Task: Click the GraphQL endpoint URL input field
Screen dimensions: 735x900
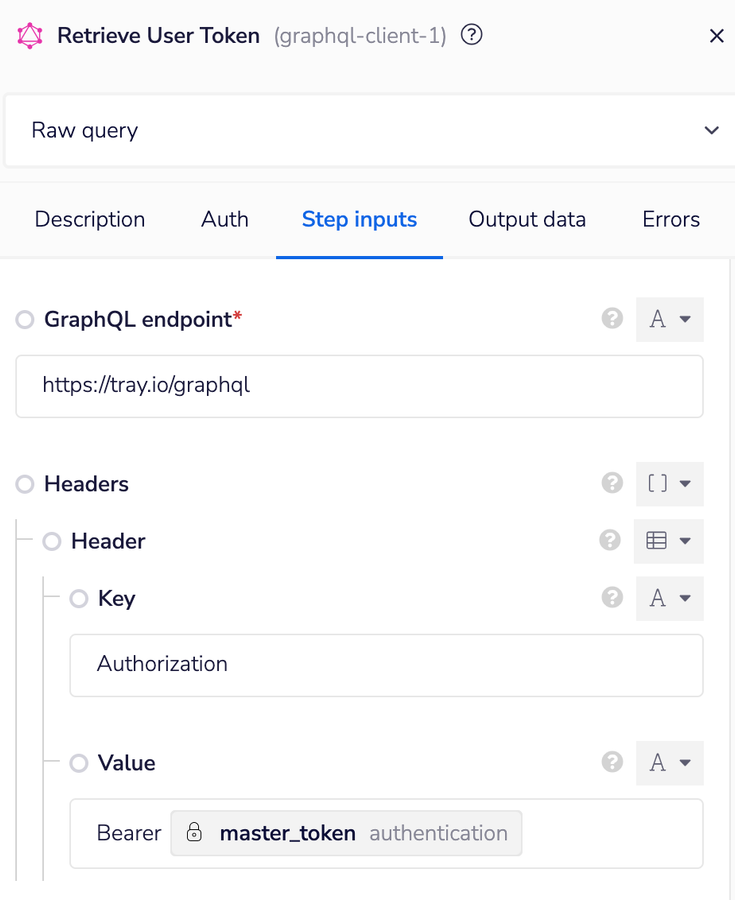Action: pos(359,385)
